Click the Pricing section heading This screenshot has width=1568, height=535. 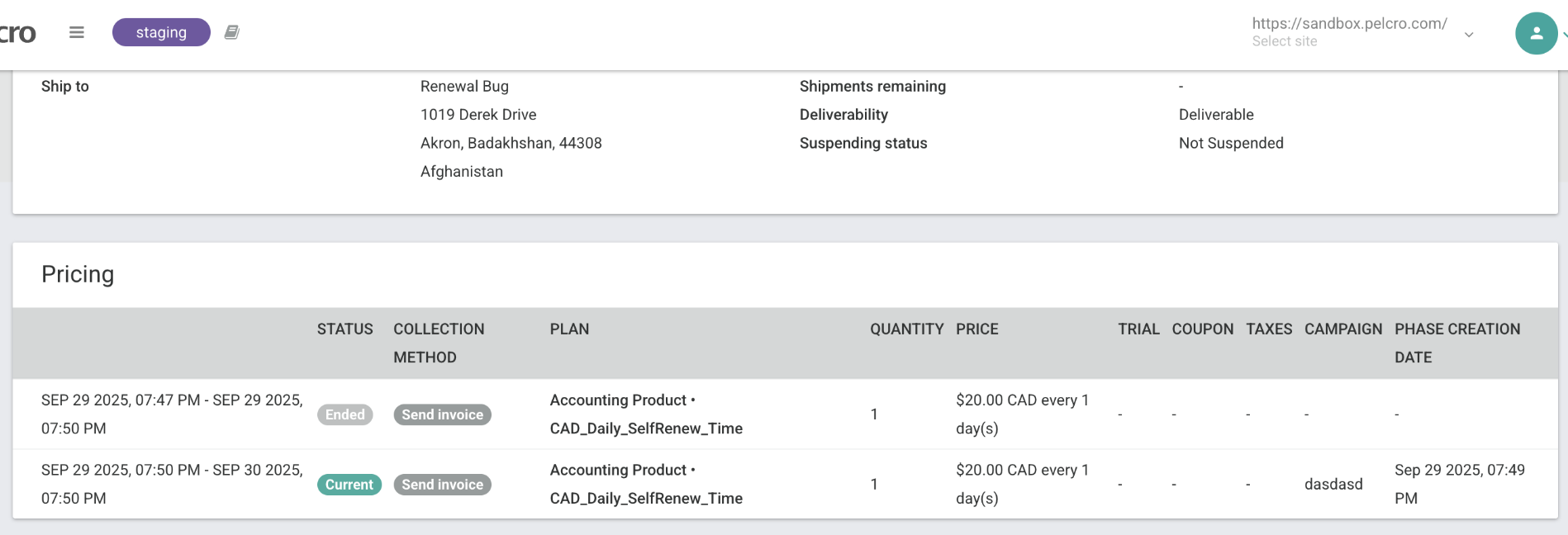click(x=78, y=274)
